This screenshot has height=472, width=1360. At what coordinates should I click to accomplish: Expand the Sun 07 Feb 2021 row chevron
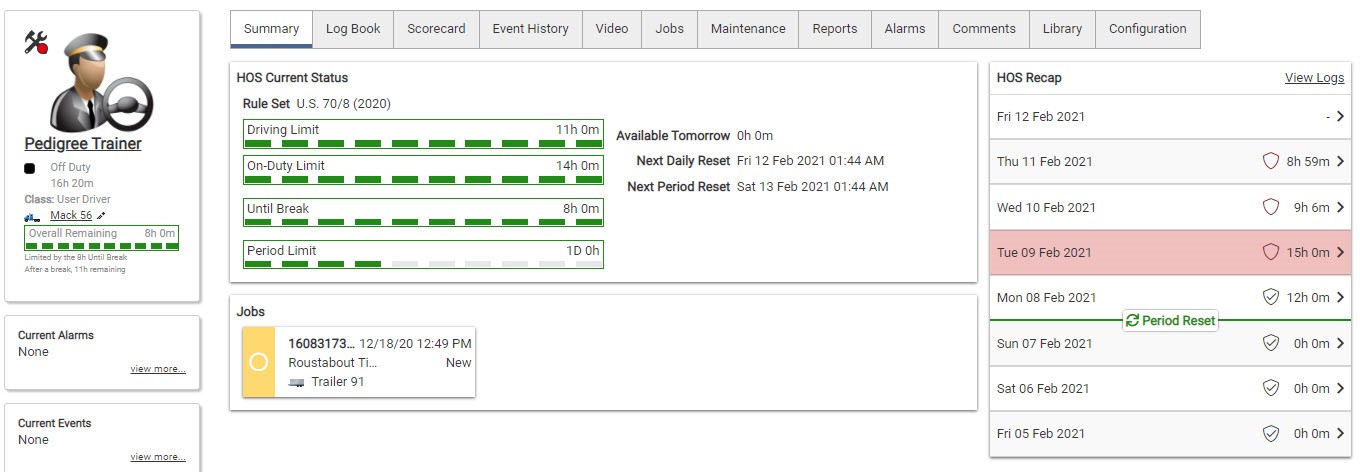(x=1340, y=344)
